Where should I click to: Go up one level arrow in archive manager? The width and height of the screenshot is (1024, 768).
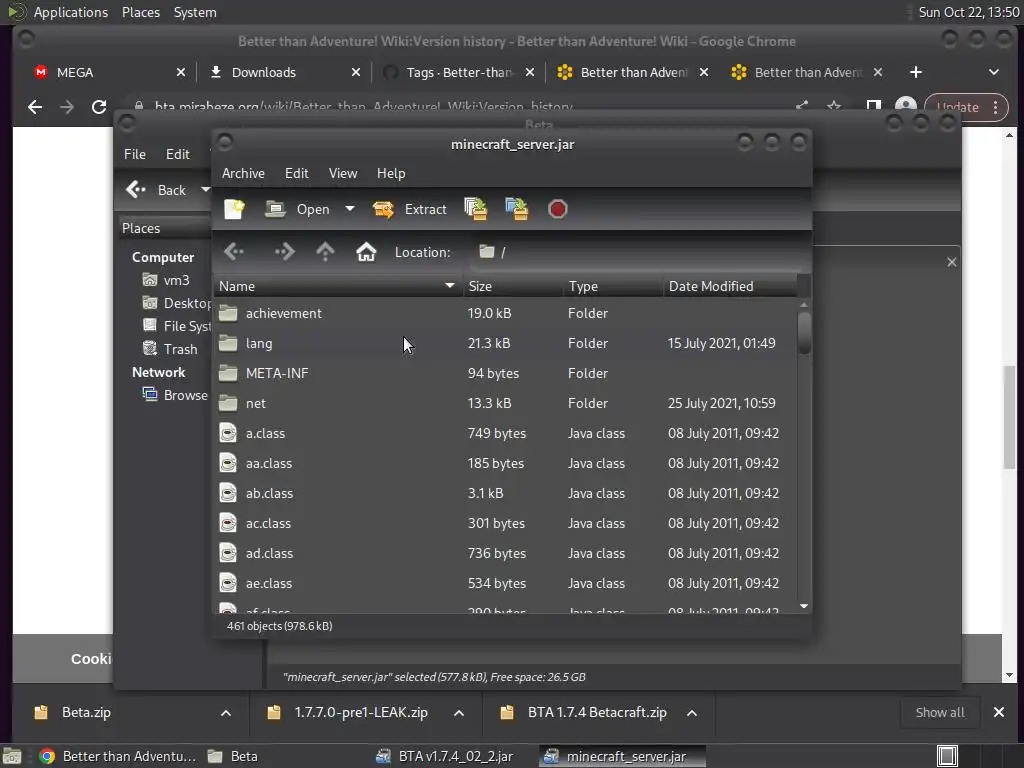[325, 252]
